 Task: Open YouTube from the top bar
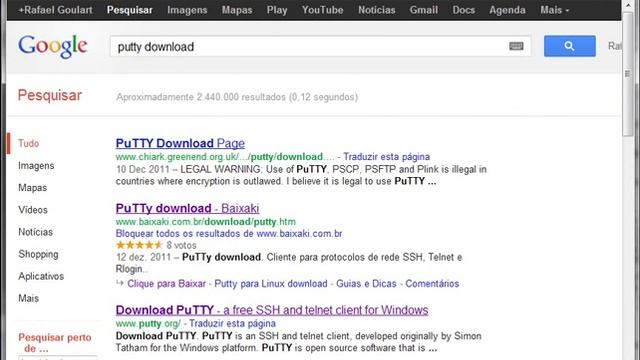[x=322, y=10]
